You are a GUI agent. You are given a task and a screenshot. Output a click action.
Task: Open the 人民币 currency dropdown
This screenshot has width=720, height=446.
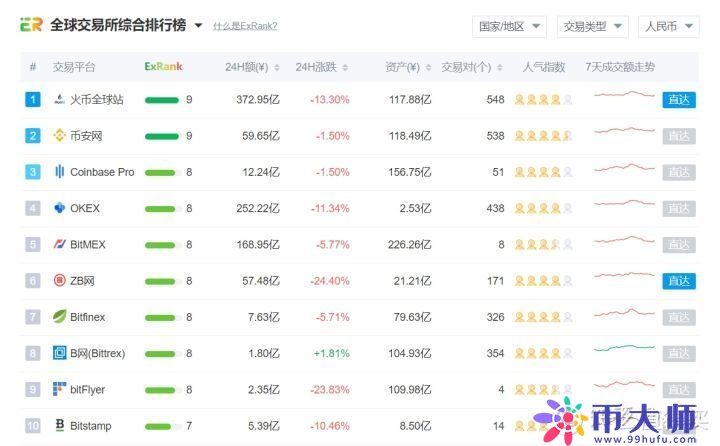click(669, 26)
